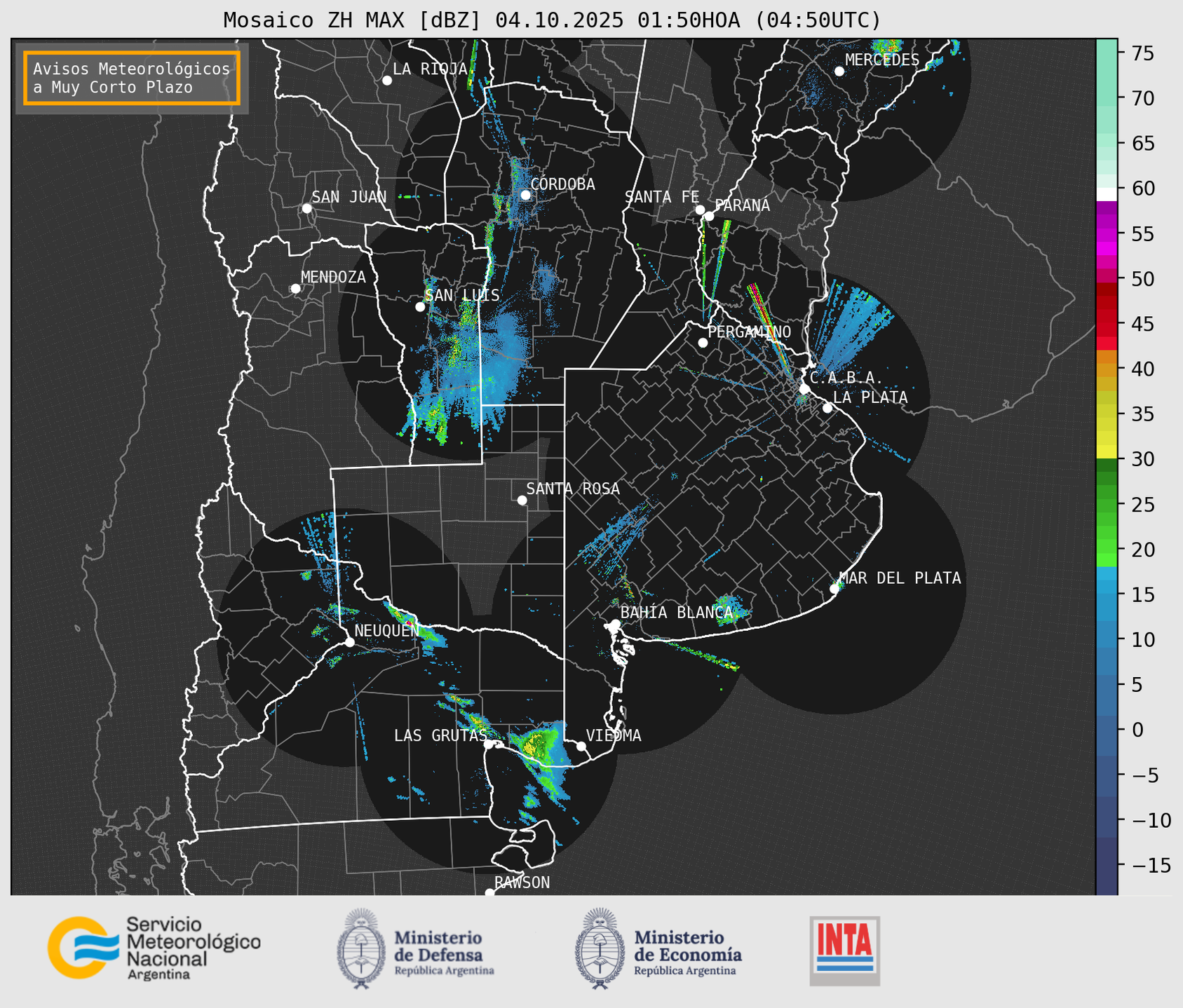
Task: Click the Ministerio de Defensa emblem
Action: [361, 948]
